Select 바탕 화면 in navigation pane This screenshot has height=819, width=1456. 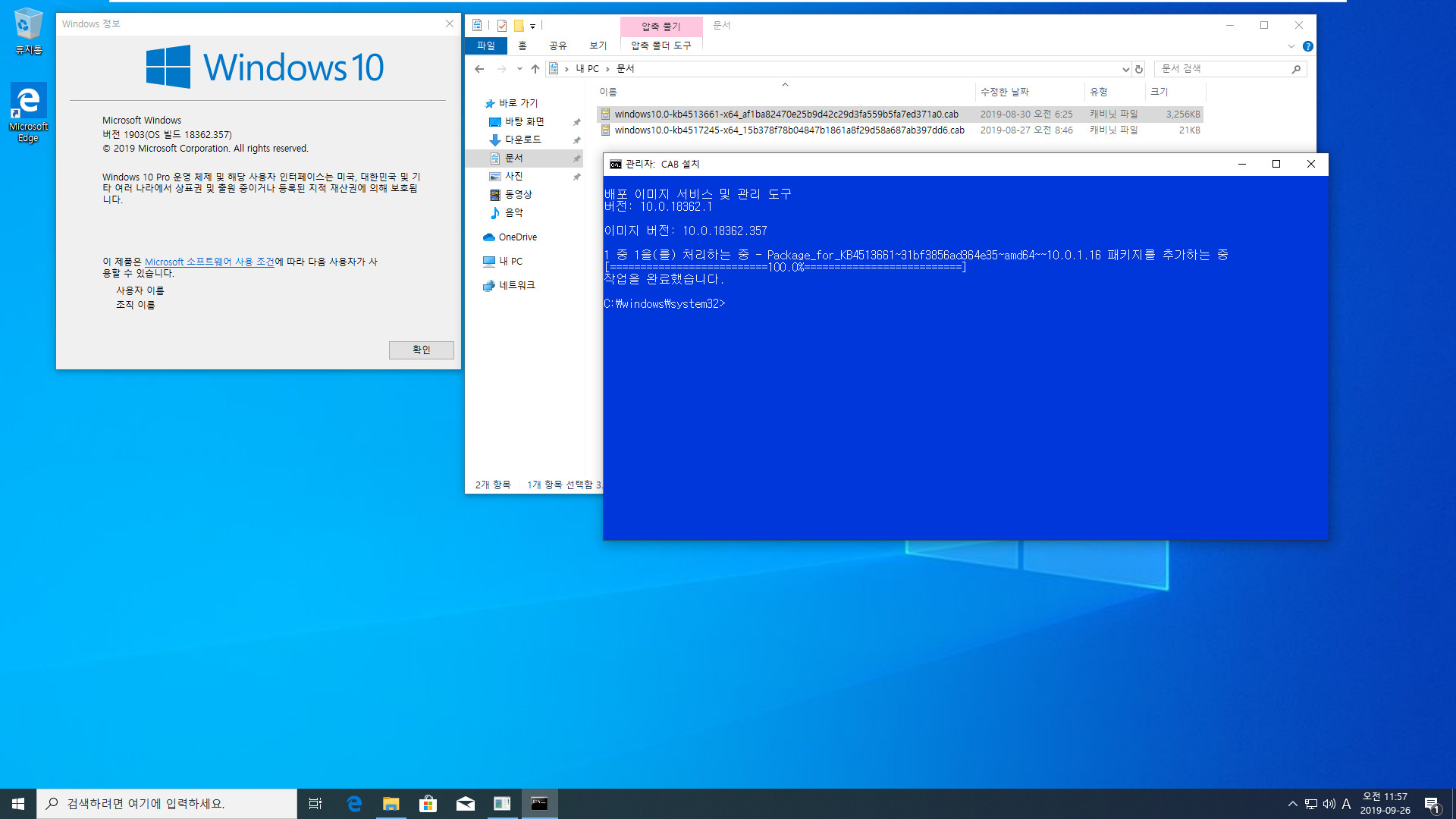[525, 121]
